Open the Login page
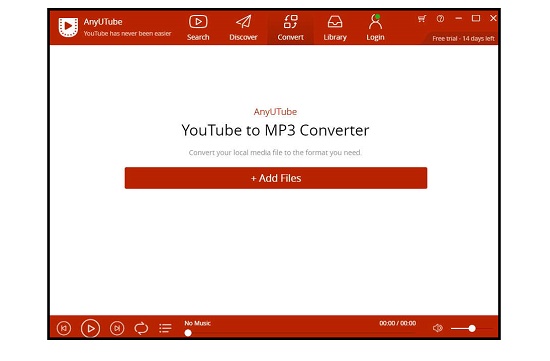Image resolution: width=550 pixels, height=361 pixels. [375, 28]
